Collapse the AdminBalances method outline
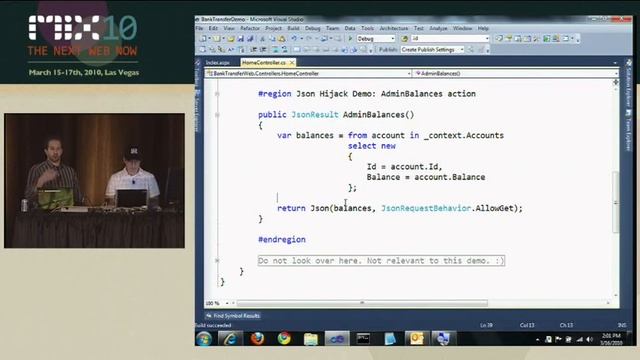The width and height of the screenshot is (640, 360). pyautogui.click(x=217, y=115)
